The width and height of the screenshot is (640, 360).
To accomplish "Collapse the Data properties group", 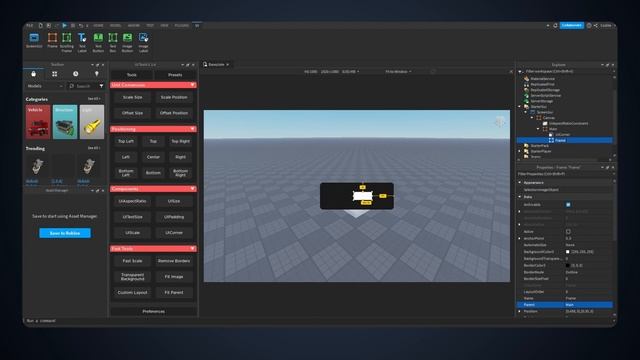I will (x=520, y=197).
